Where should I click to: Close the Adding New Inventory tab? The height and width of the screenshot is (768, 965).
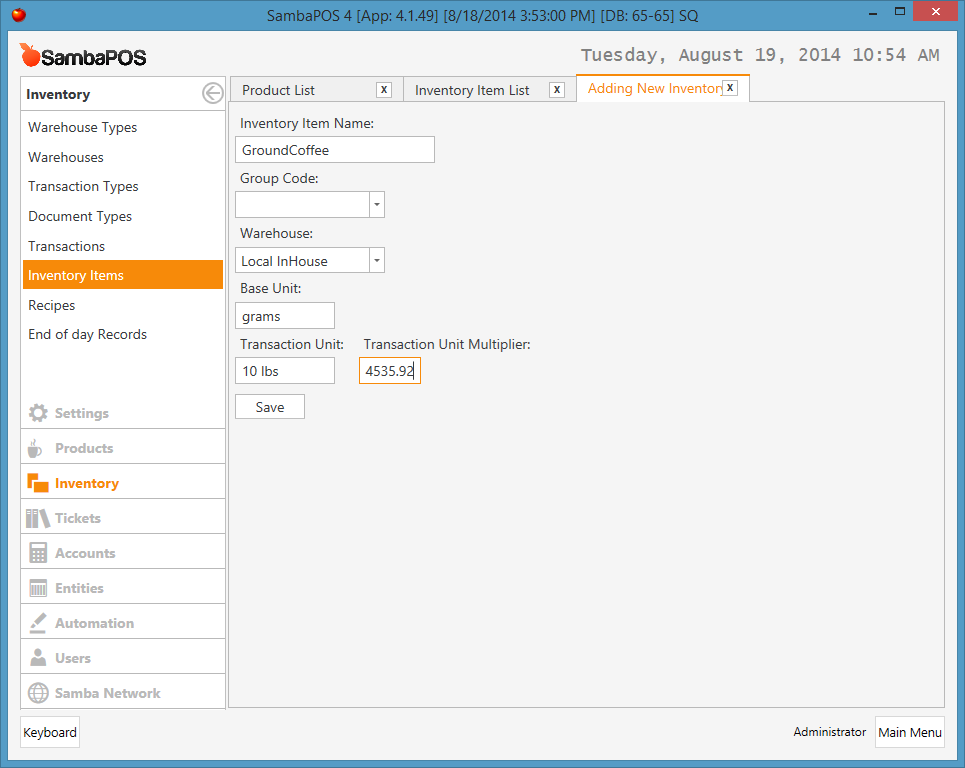[730, 88]
